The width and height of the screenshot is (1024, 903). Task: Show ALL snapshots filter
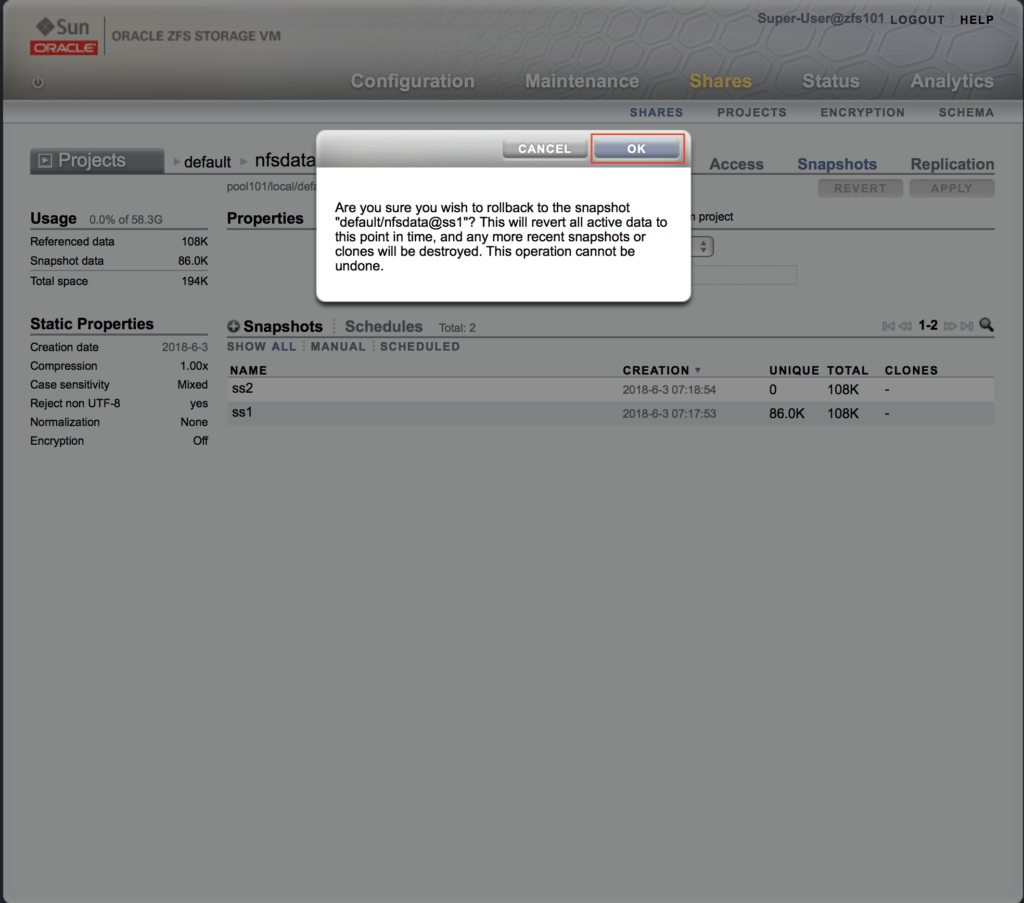tap(284, 347)
